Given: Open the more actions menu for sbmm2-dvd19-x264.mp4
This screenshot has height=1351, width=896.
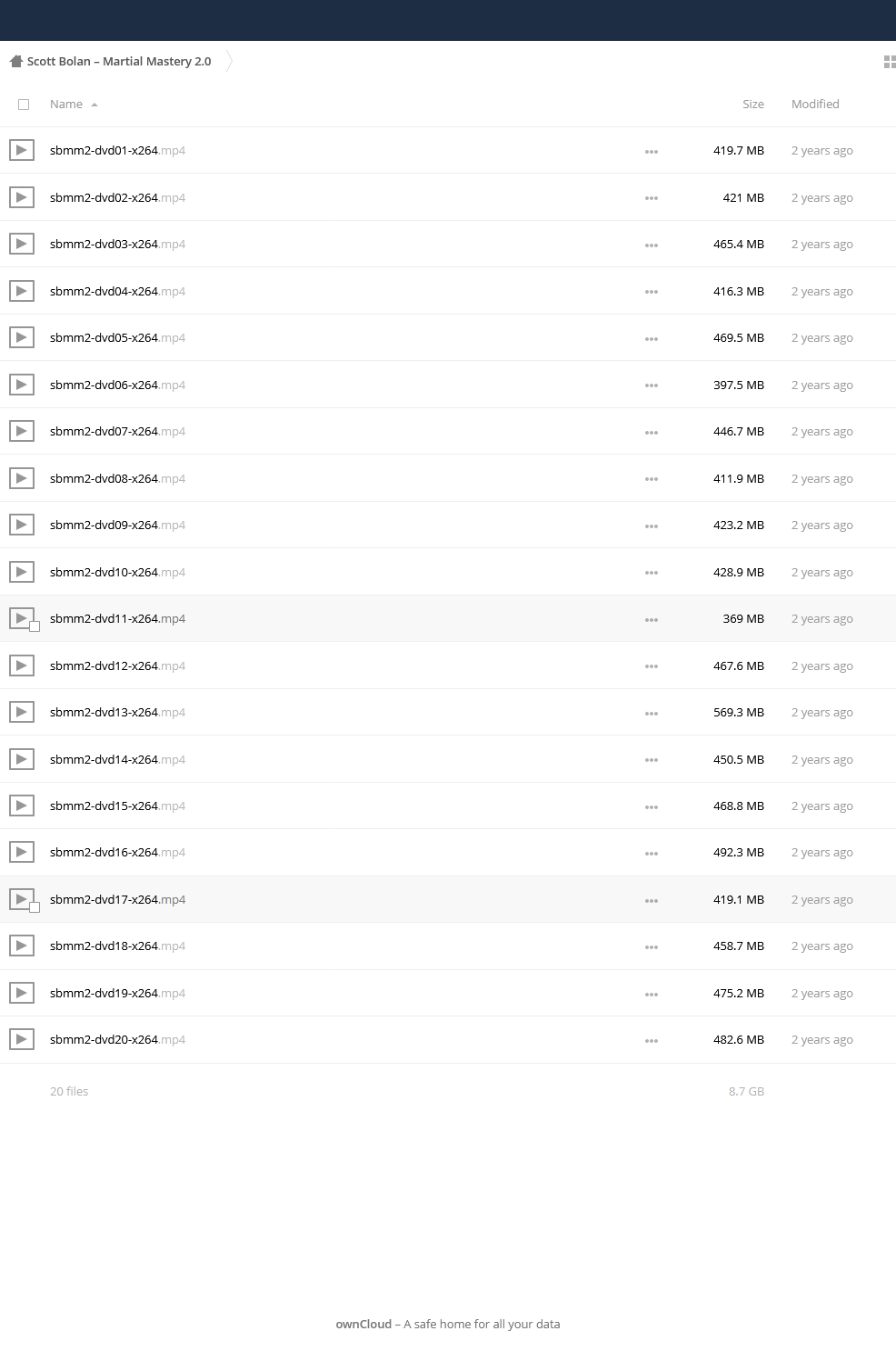Looking at the screenshot, I should 652,995.
